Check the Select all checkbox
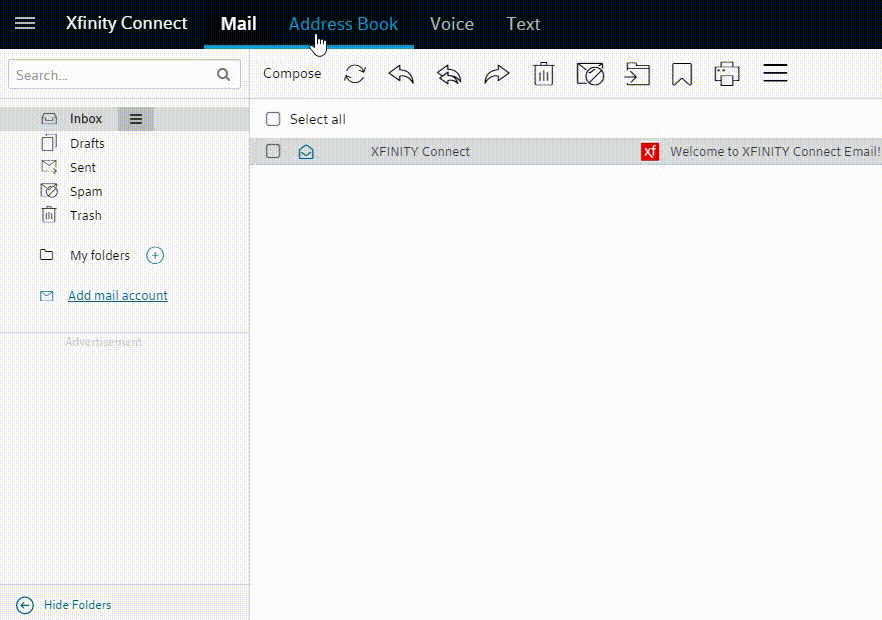 click(273, 119)
